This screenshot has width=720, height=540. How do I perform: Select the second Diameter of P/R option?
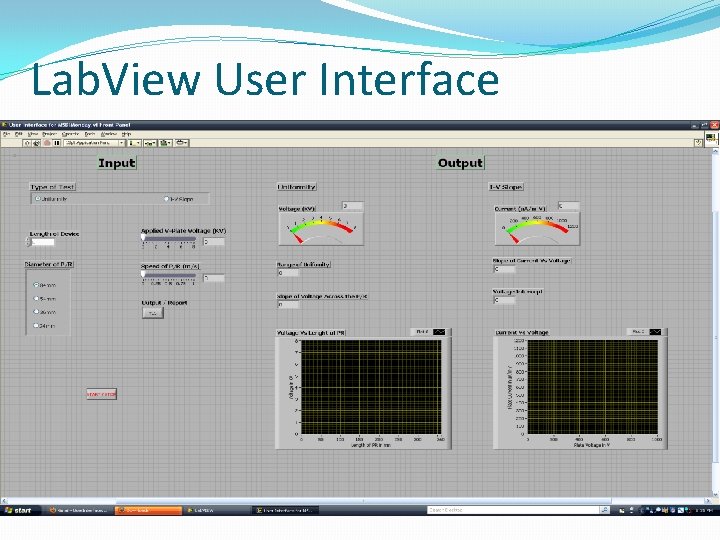point(36,298)
